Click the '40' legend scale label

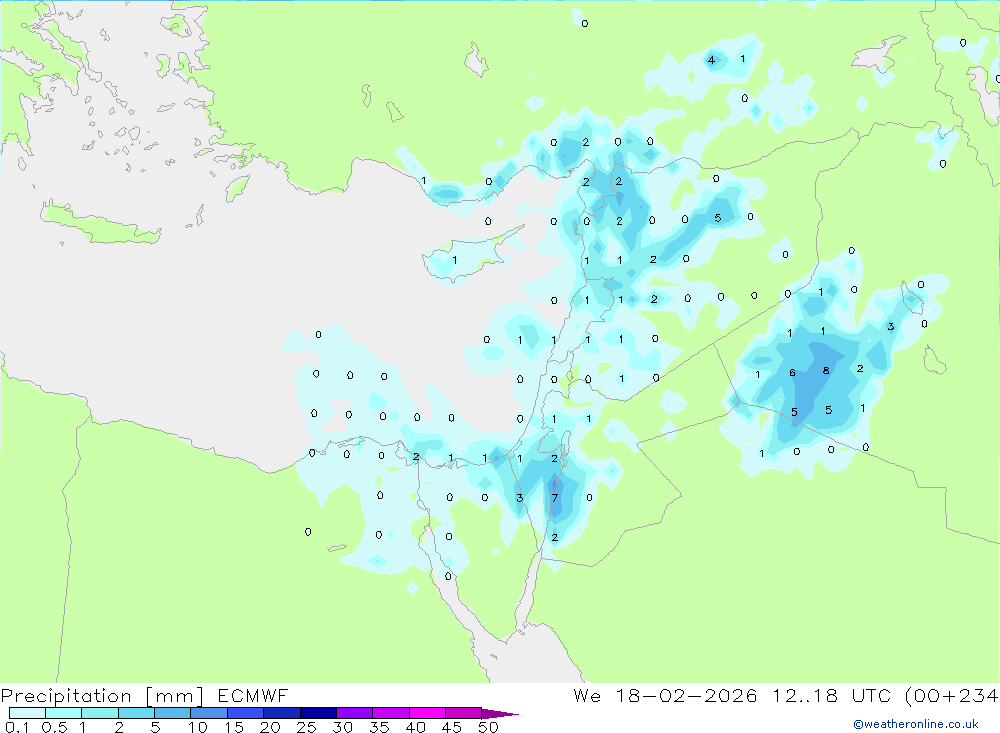coord(416,727)
